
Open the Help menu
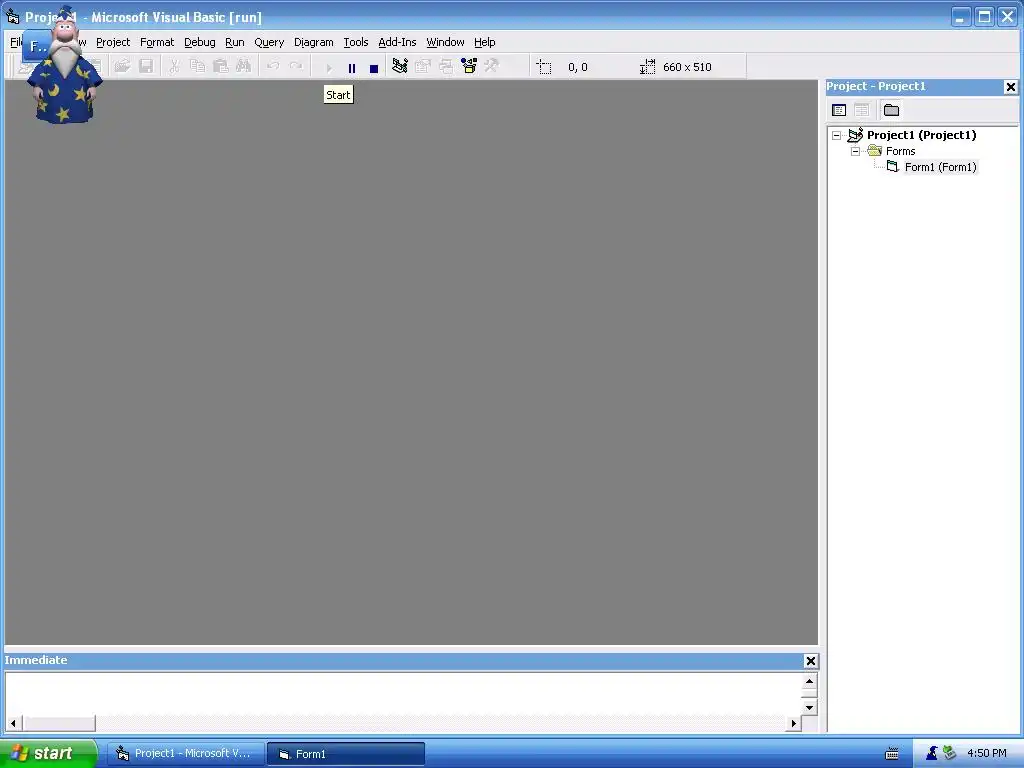click(x=485, y=42)
